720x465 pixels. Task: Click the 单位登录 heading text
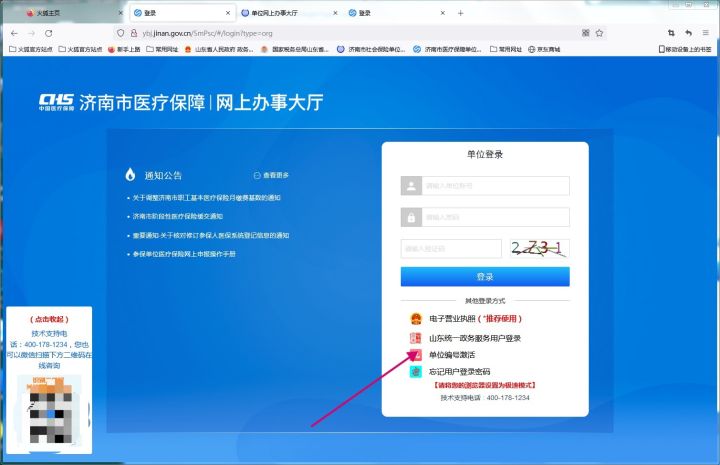[x=485, y=154]
